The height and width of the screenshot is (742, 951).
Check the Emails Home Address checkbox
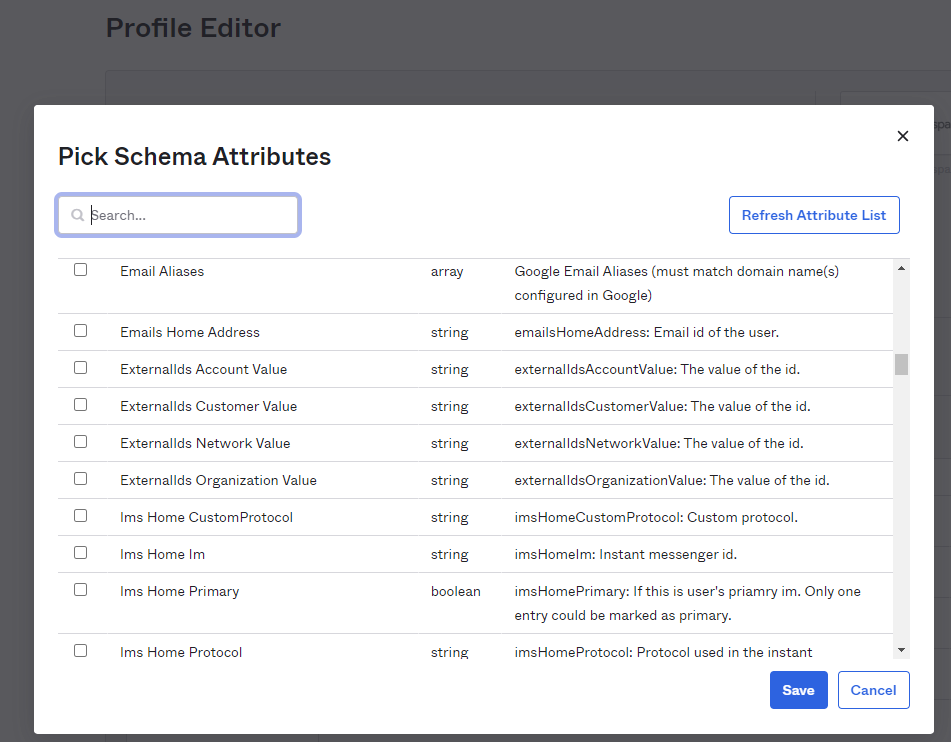pos(80,331)
